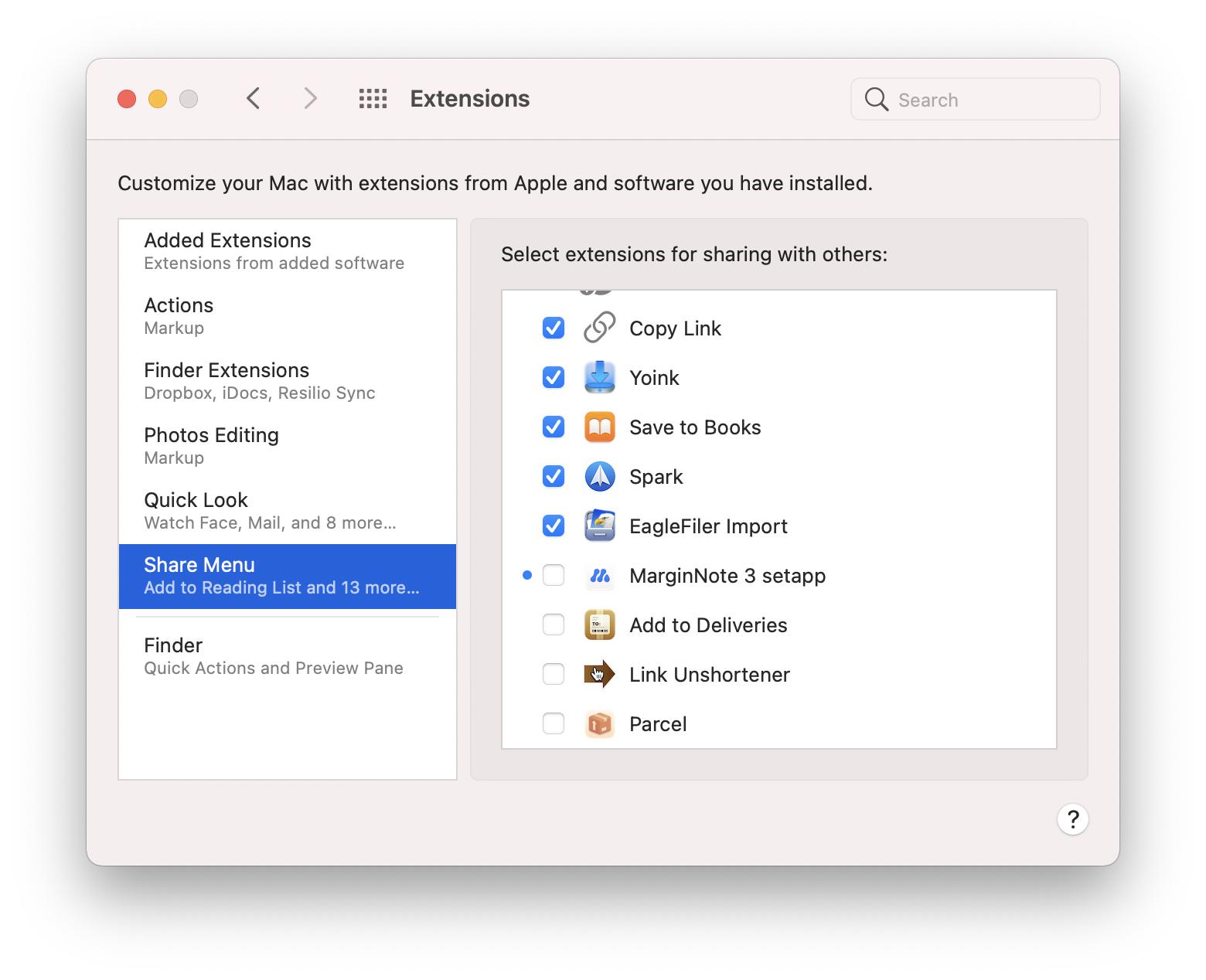This screenshot has height=980, width=1206.
Task: Click the Copy Link chain icon
Action: point(599,328)
